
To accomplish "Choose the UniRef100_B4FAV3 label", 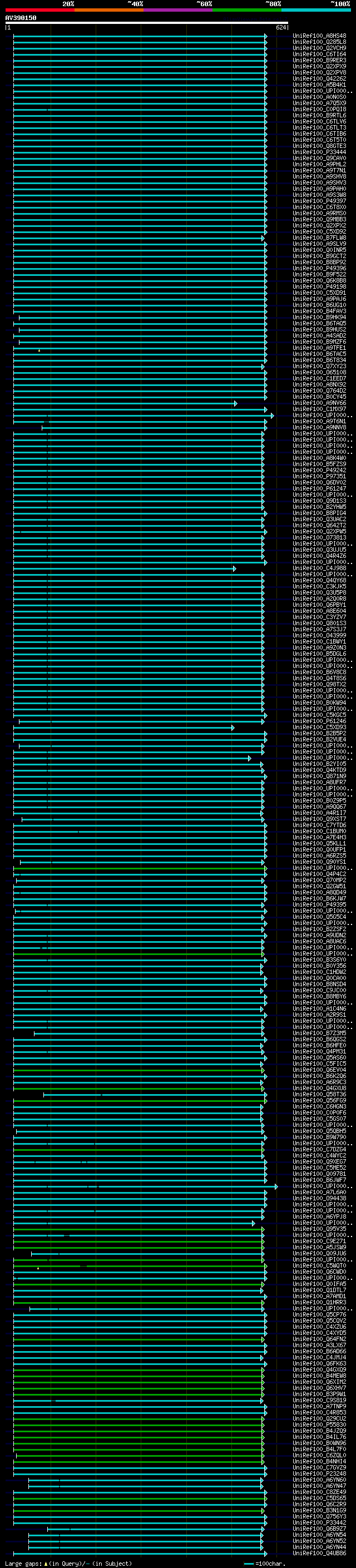I will (319, 311).
